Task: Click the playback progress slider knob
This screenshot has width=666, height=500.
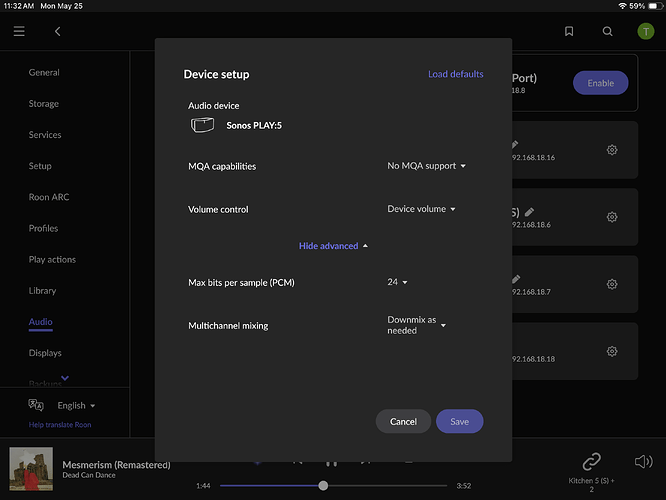Action: 323,486
